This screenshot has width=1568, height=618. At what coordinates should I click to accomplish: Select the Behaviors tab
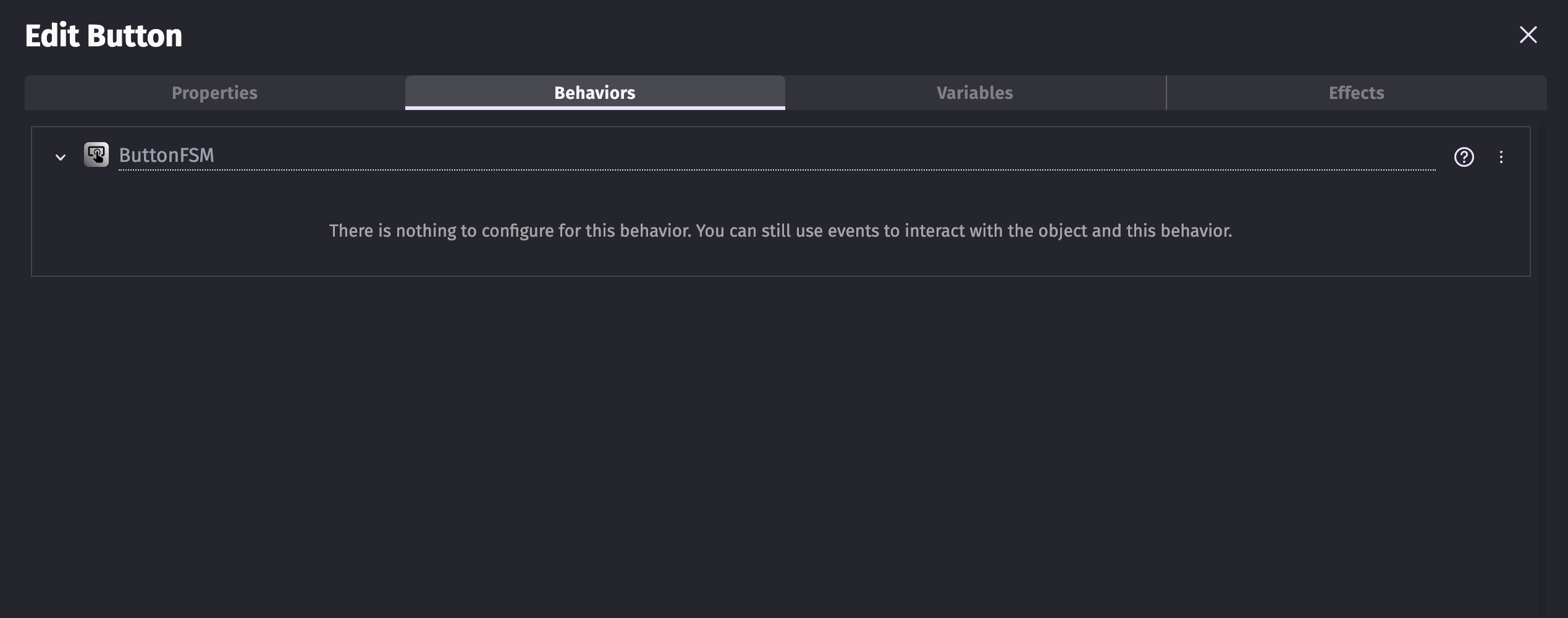pyautogui.click(x=594, y=93)
